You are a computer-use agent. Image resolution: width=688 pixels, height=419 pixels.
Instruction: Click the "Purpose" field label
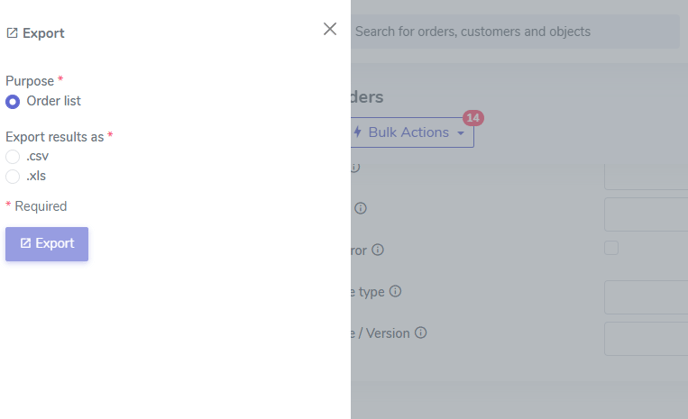pyautogui.click(x=30, y=80)
